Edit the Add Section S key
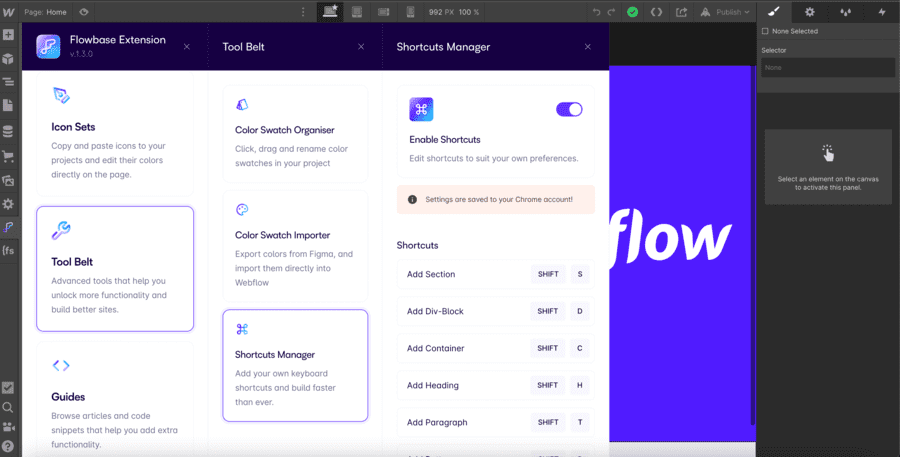 tap(580, 274)
